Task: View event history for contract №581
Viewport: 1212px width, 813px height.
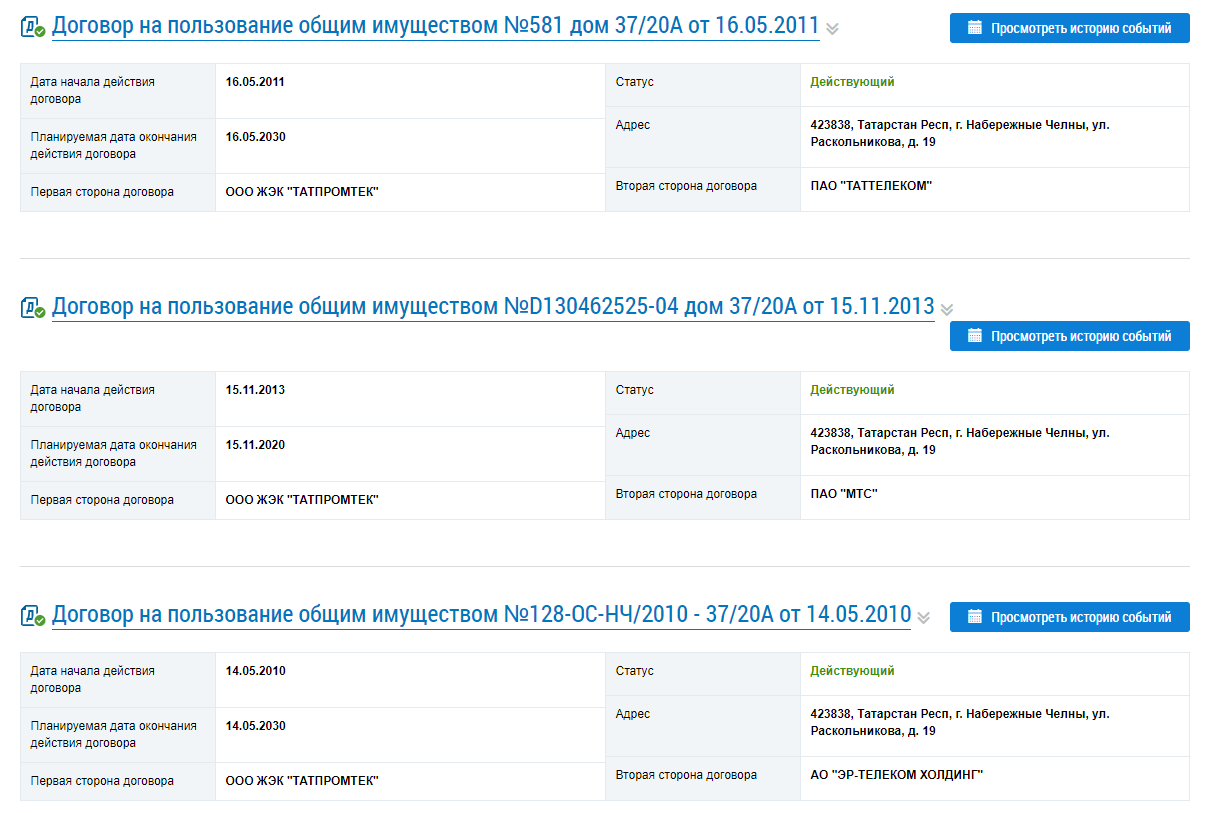Action: coord(1070,28)
